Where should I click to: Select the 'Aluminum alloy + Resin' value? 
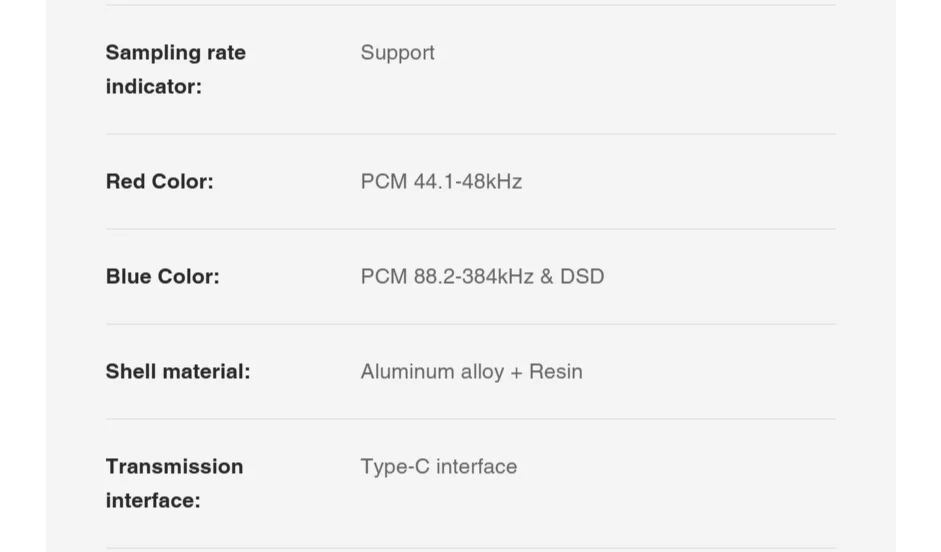pos(471,371)
